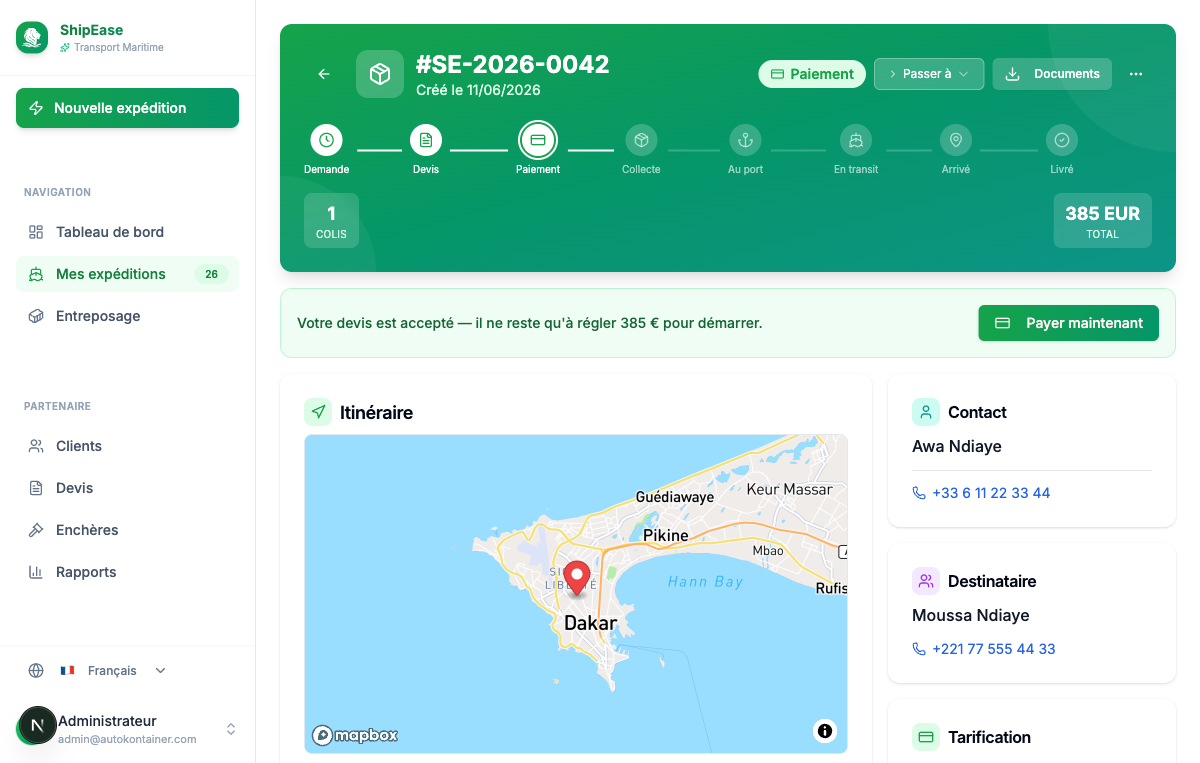Go to Clients page

click(x=127, y=446)
